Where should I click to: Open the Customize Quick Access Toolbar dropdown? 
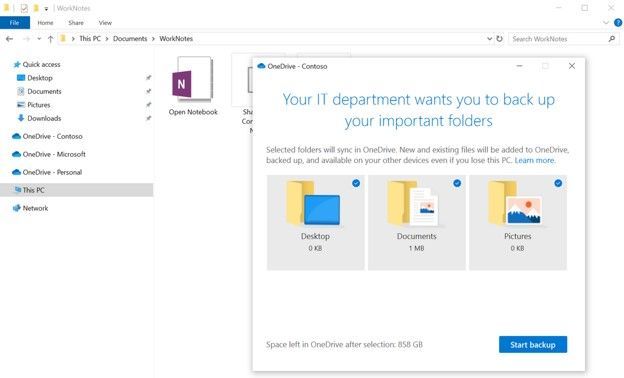pos(46,8)
